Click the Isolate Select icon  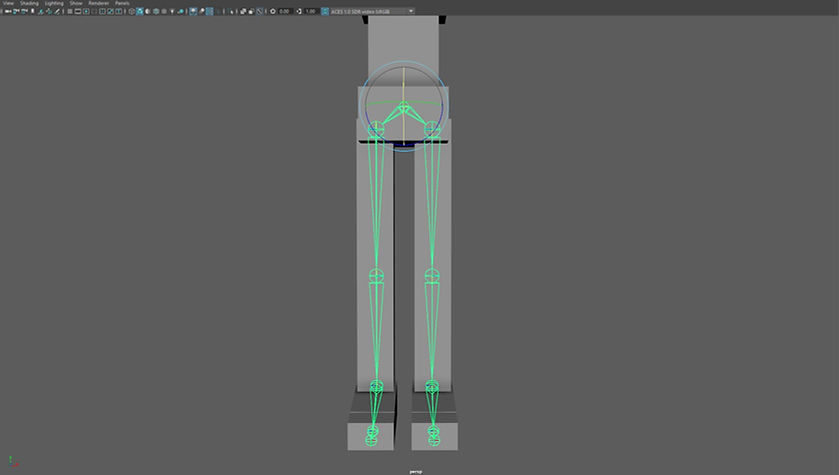click(231, 11)
